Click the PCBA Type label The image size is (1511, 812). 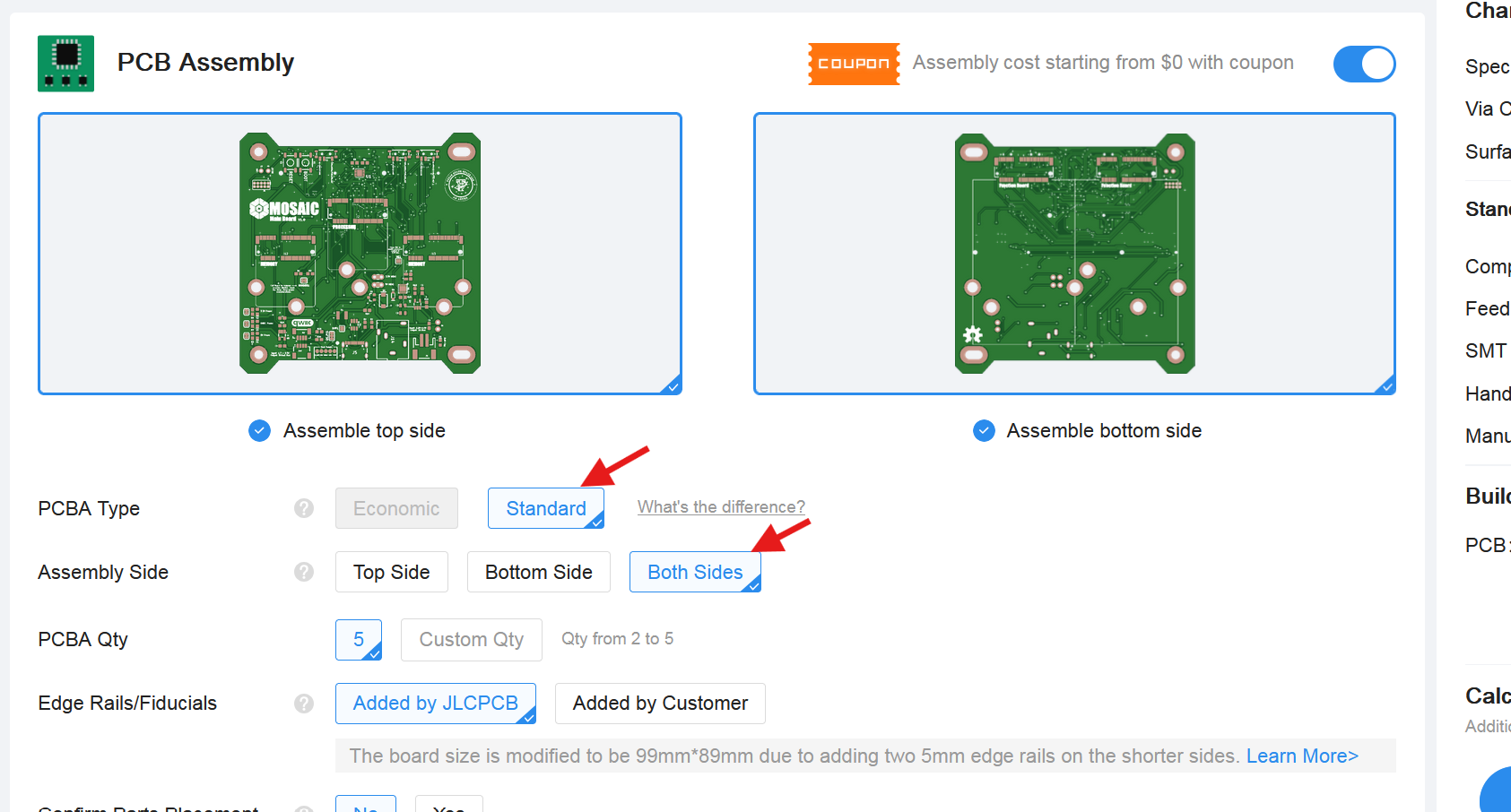(x=89, y=508)
